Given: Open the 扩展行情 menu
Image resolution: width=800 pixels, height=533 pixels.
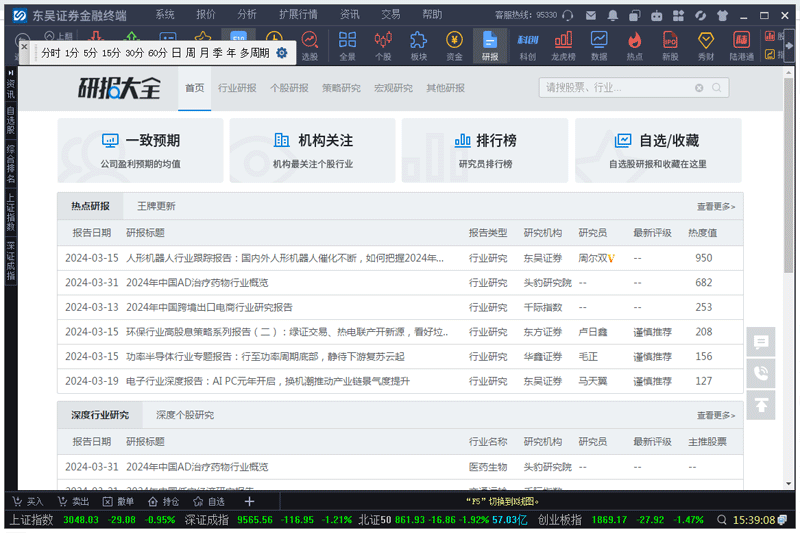Looking at the screenshot, I should 298,15.
